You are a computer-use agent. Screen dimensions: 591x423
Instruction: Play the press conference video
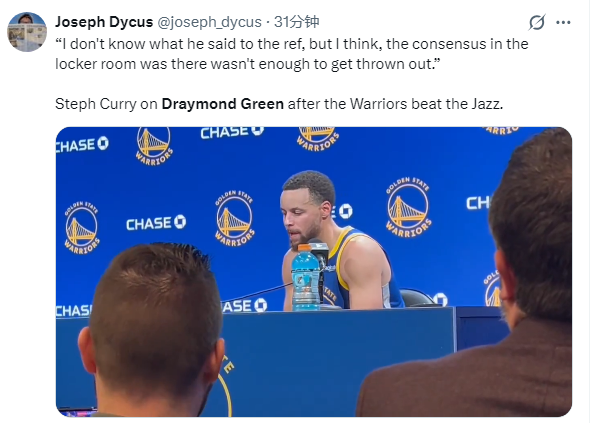click(x=314, y=272)
